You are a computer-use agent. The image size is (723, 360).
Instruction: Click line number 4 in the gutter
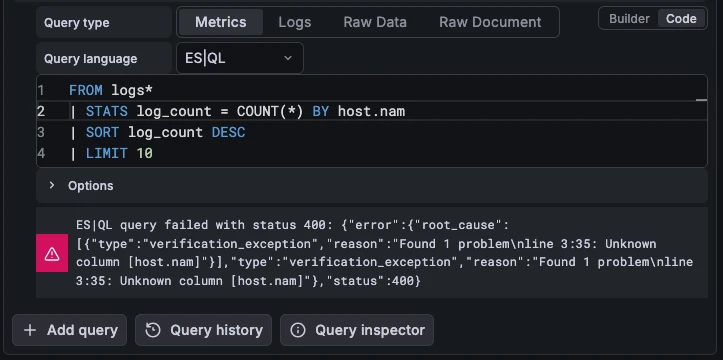41,153
